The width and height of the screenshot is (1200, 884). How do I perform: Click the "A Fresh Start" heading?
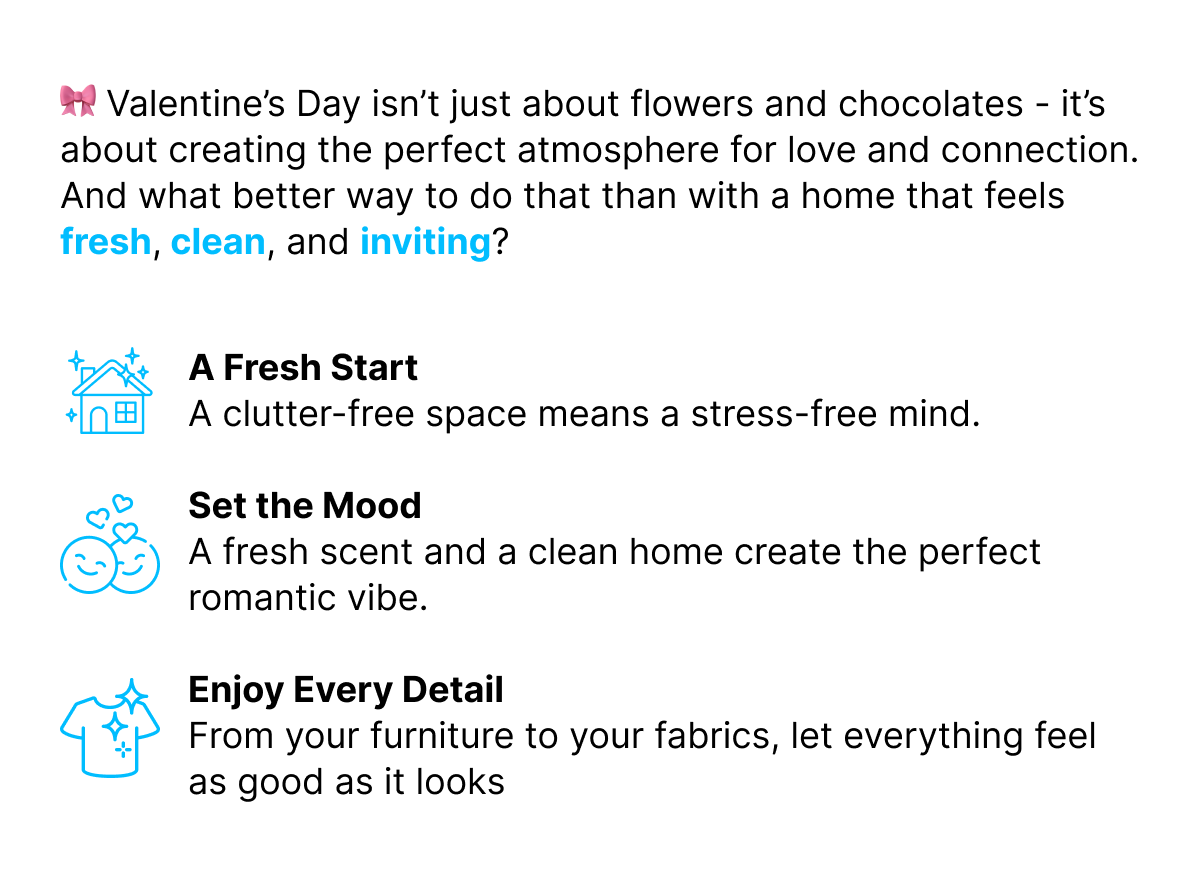tap(303, 368)
